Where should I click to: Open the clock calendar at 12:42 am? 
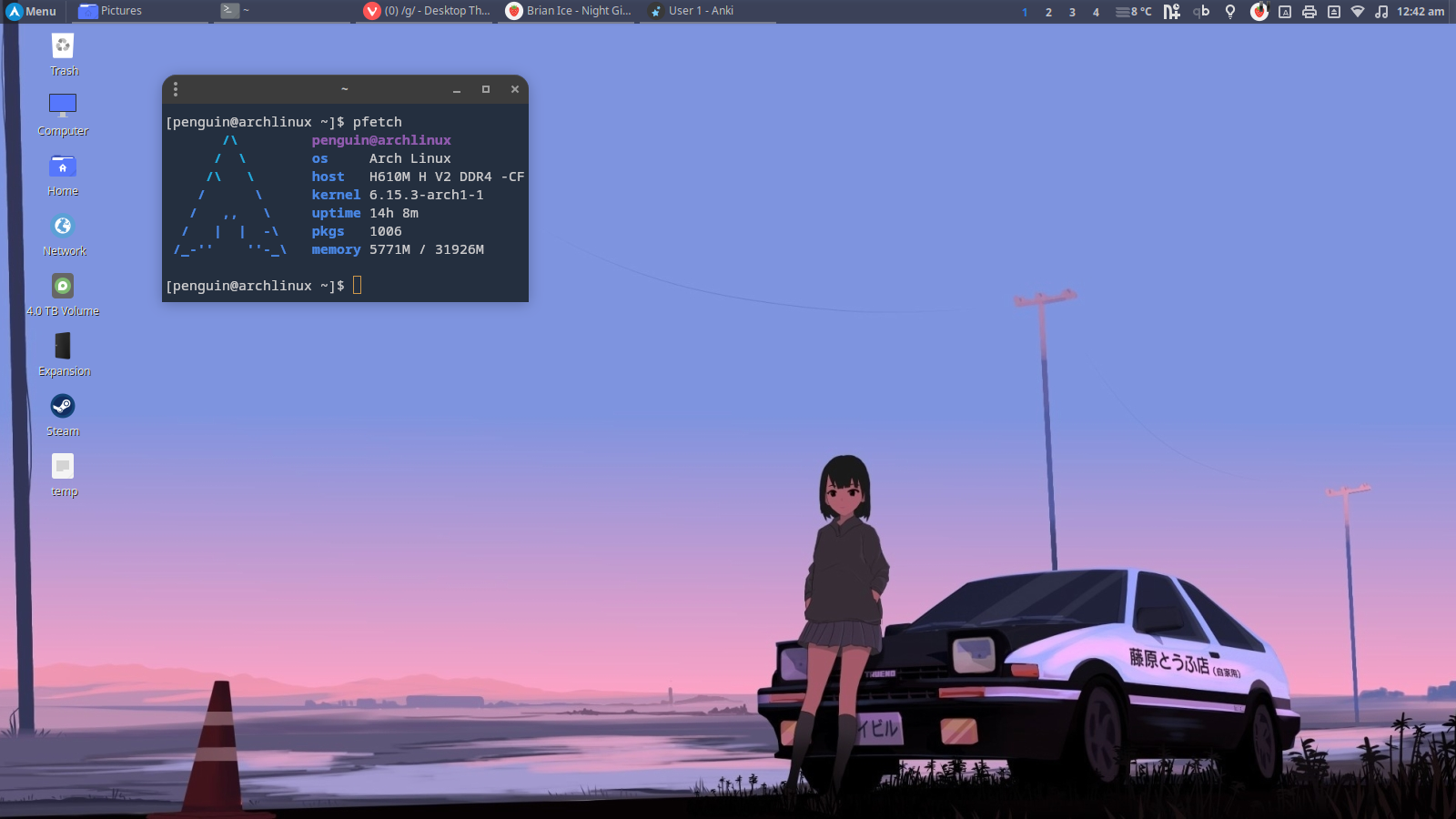point(1421,12)
